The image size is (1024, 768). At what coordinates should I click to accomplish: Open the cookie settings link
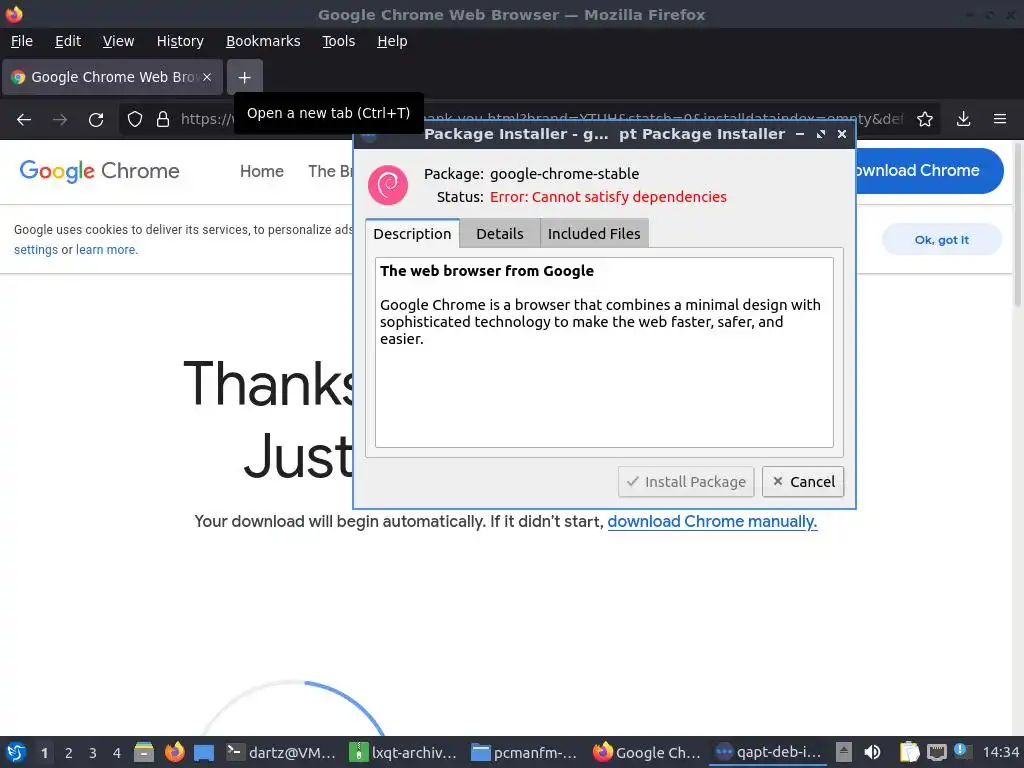pyautogui.click(x=36, y=249)
